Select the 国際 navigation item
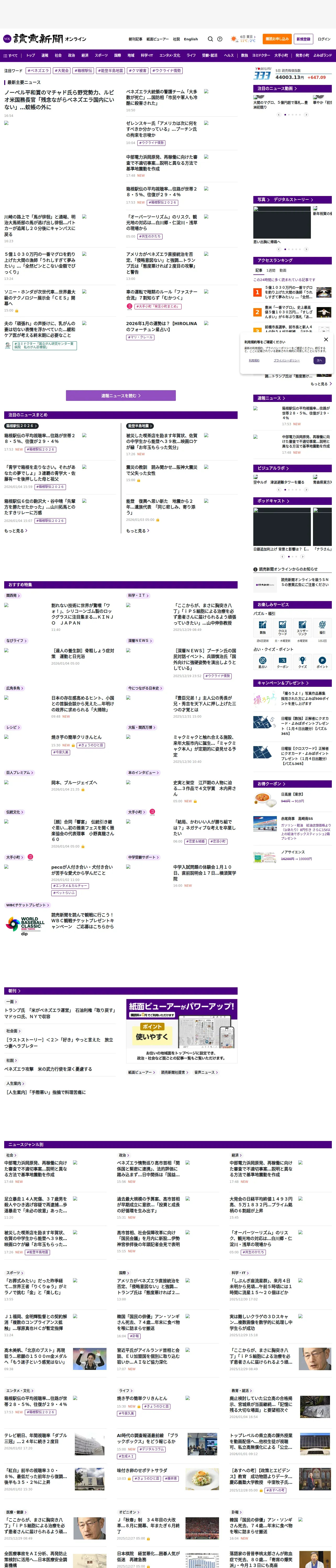The width and height of the screenshot is (336, 1568). point(118,55)
